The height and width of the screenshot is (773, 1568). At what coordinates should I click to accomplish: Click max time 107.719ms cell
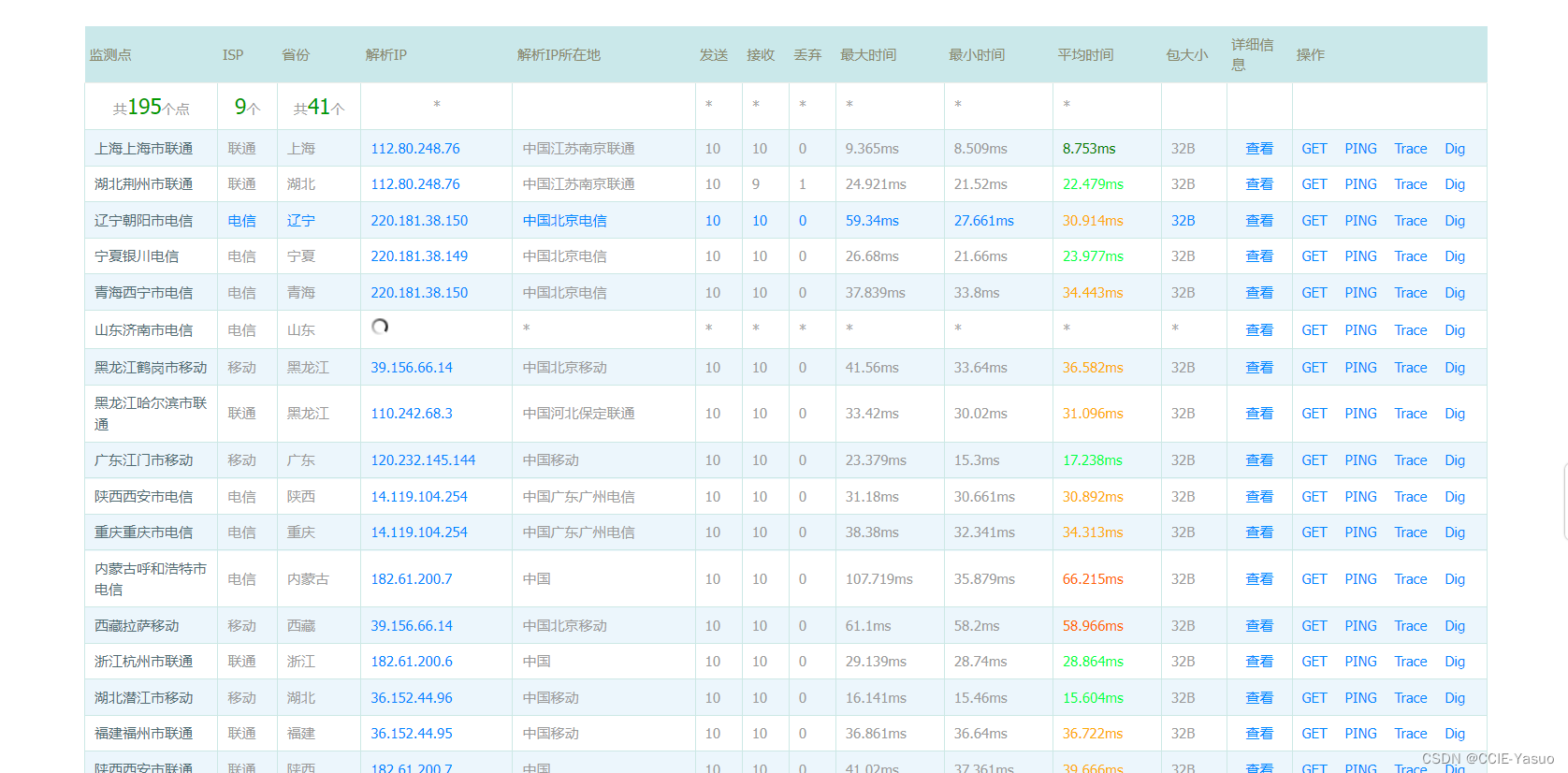click(x=878, y=579)
